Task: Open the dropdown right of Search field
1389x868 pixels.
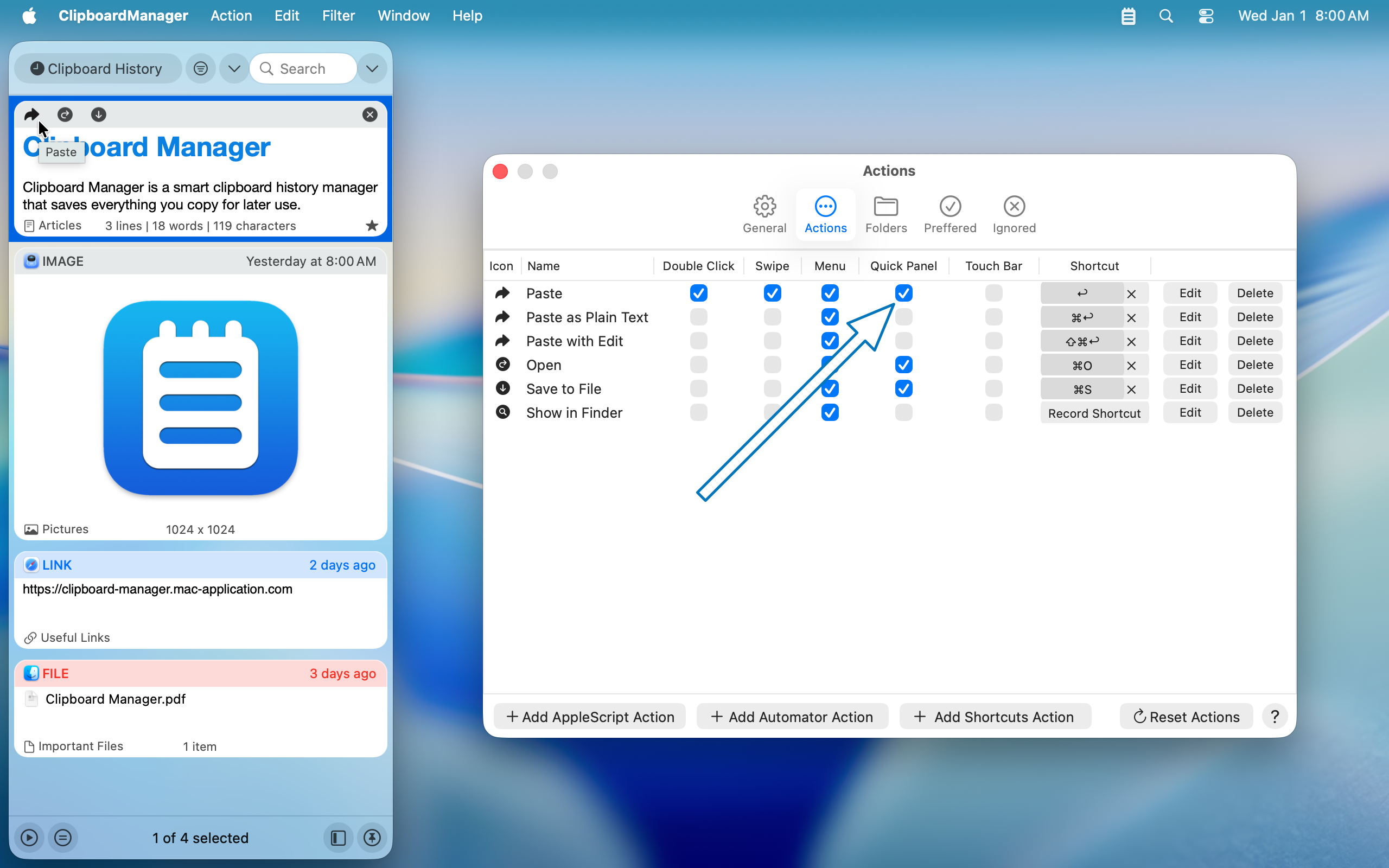Action: point(372,69)
